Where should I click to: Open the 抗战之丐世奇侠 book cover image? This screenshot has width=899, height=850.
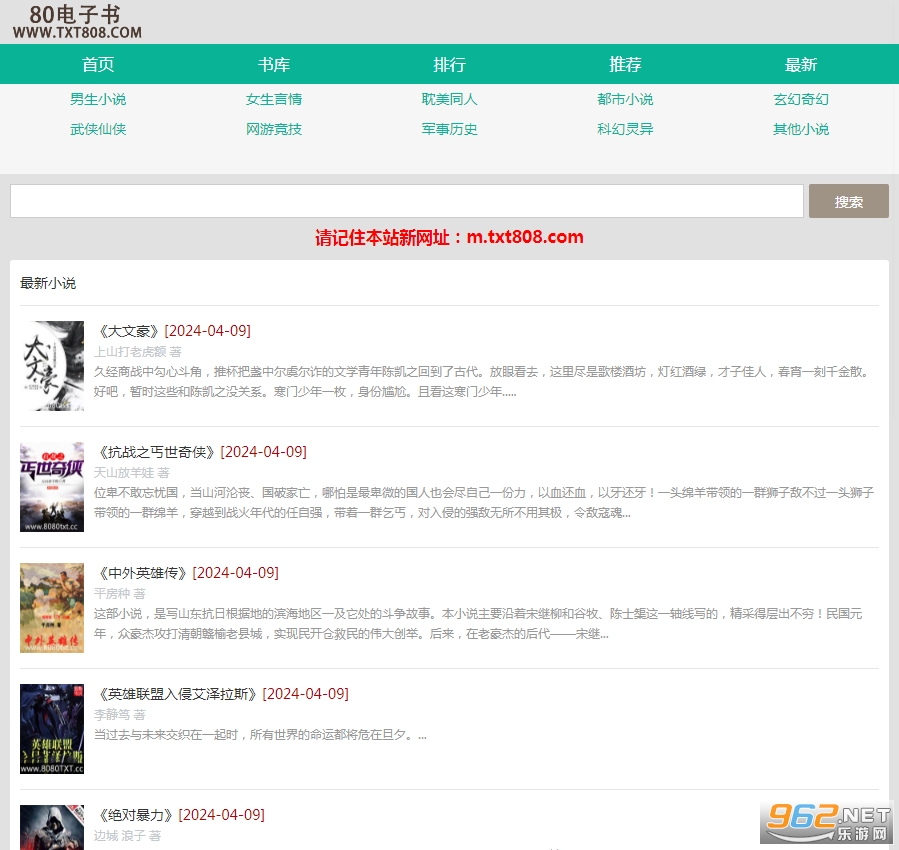[52, 487]
